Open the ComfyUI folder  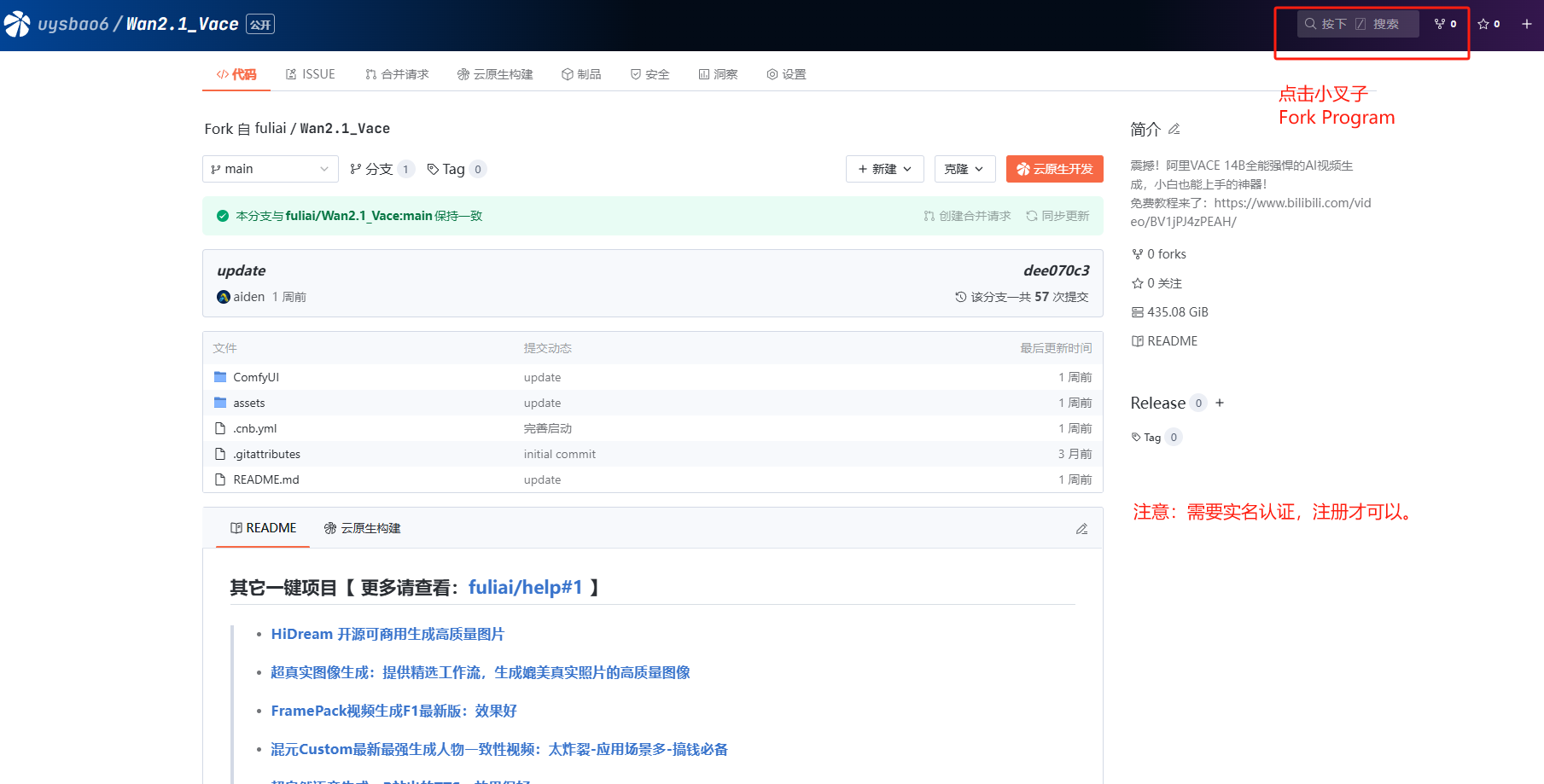coord(256,377)
